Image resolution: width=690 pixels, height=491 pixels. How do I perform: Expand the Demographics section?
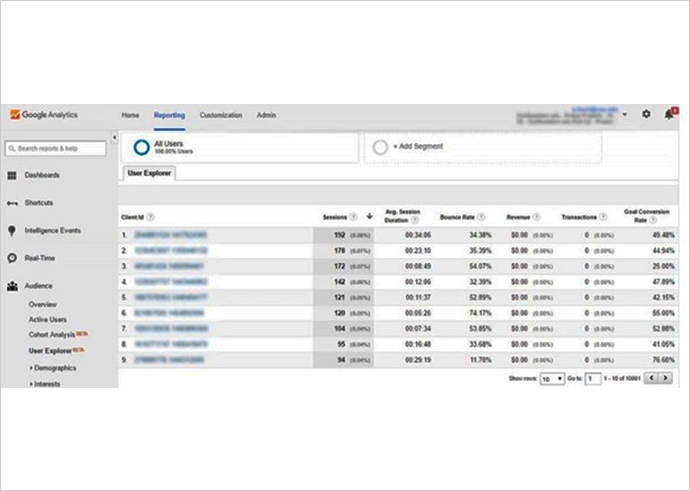tap(29, 368)
